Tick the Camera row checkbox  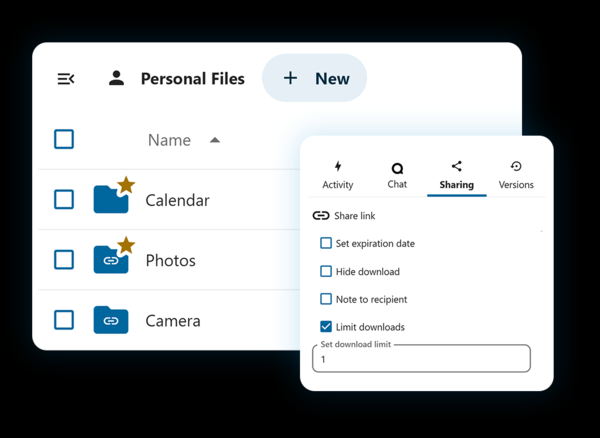click(x=64, y=320)
